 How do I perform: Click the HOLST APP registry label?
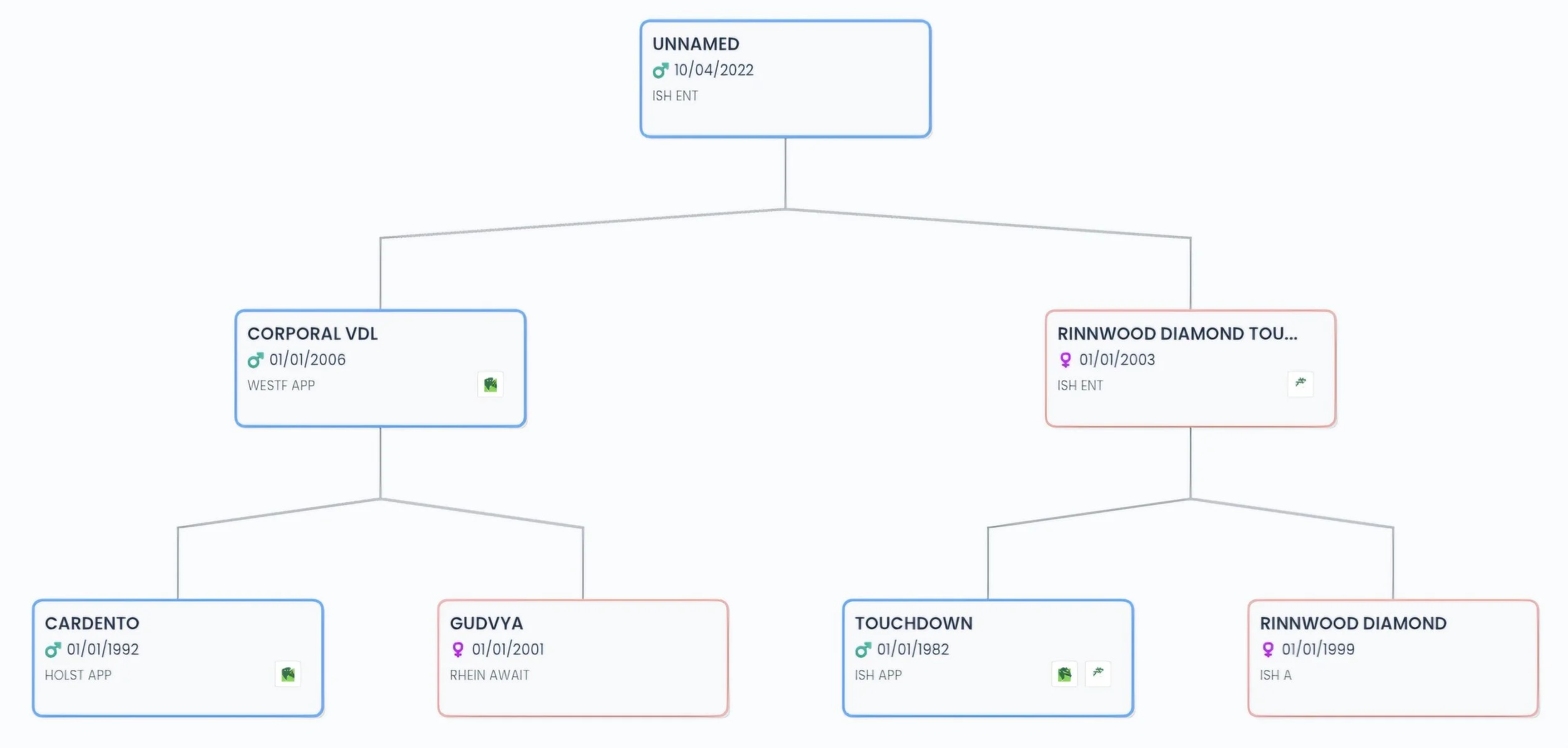click(78, 675)
